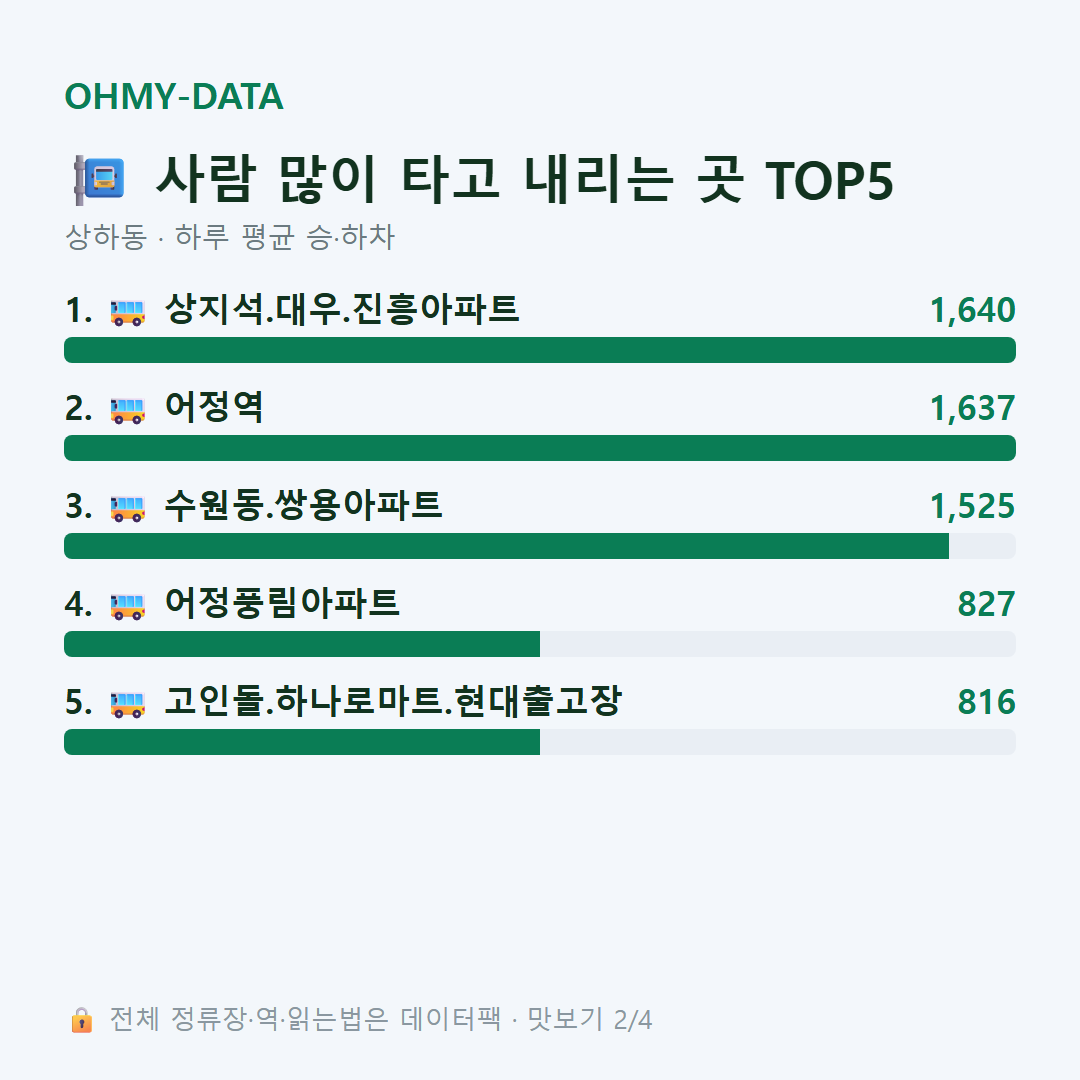Click the 816 ridership value
The height and width of the screenshot is (1080, 1080).
click(986, 703)
